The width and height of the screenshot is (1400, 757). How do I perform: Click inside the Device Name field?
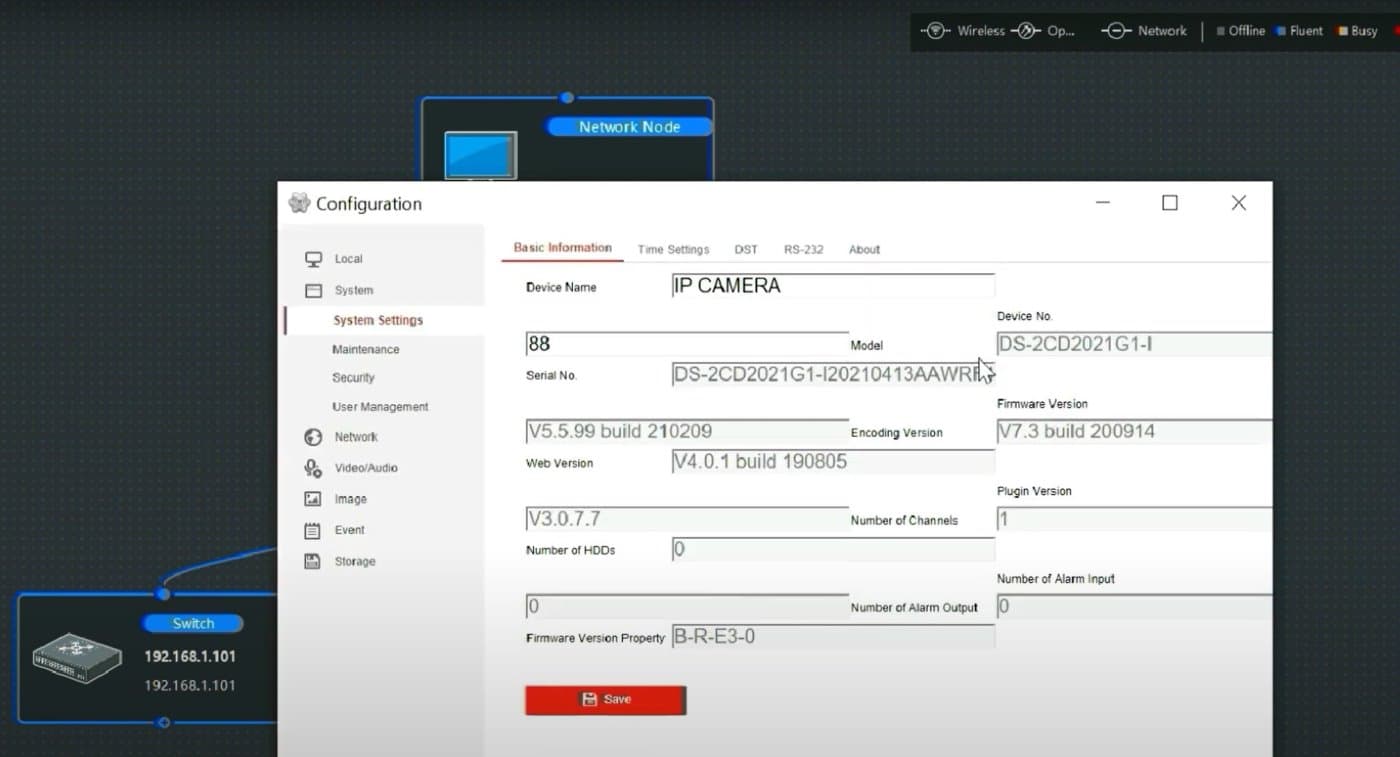tap(832, 285)
